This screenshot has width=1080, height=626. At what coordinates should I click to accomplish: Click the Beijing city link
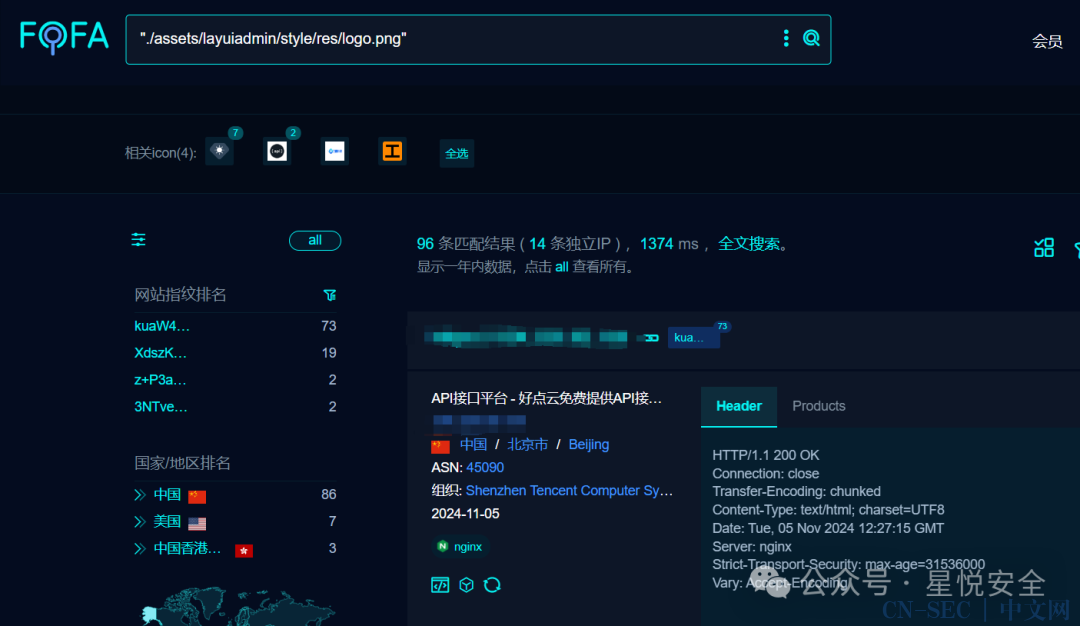click(589, 444)
